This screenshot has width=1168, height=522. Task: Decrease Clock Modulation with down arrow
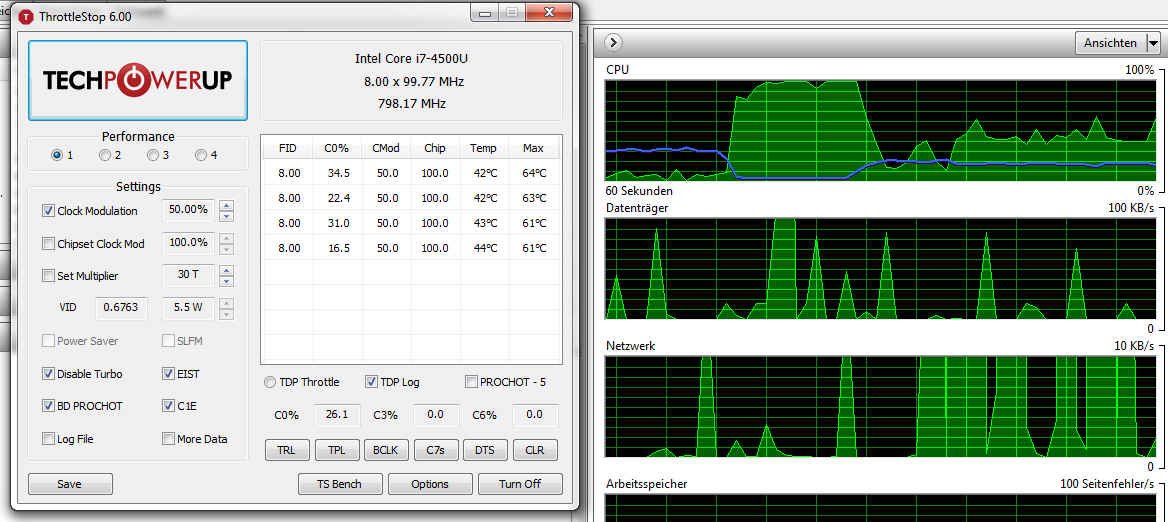point(227,216)
